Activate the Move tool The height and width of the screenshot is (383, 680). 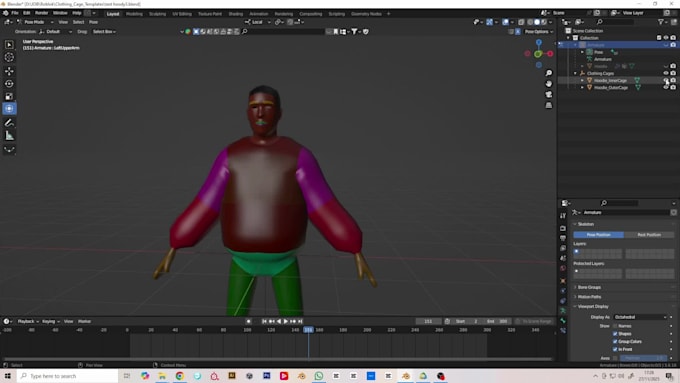(9, 71)
